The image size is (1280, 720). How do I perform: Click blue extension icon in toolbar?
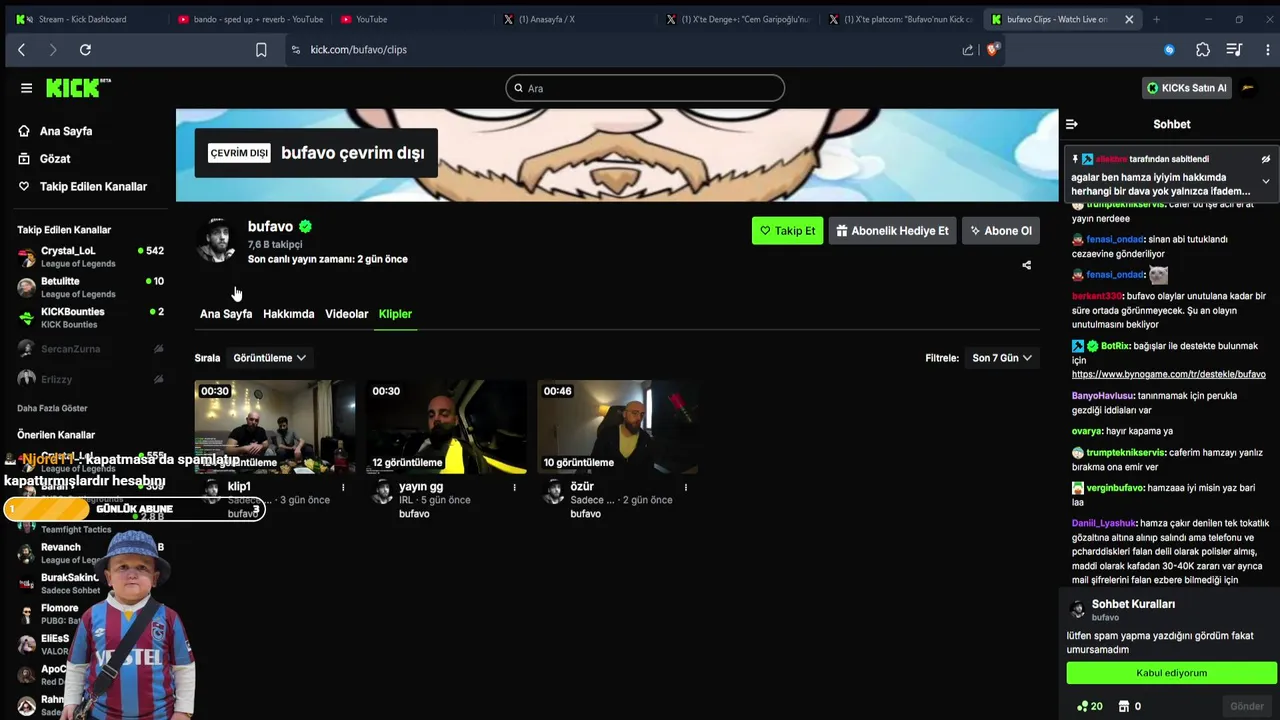1169,50
